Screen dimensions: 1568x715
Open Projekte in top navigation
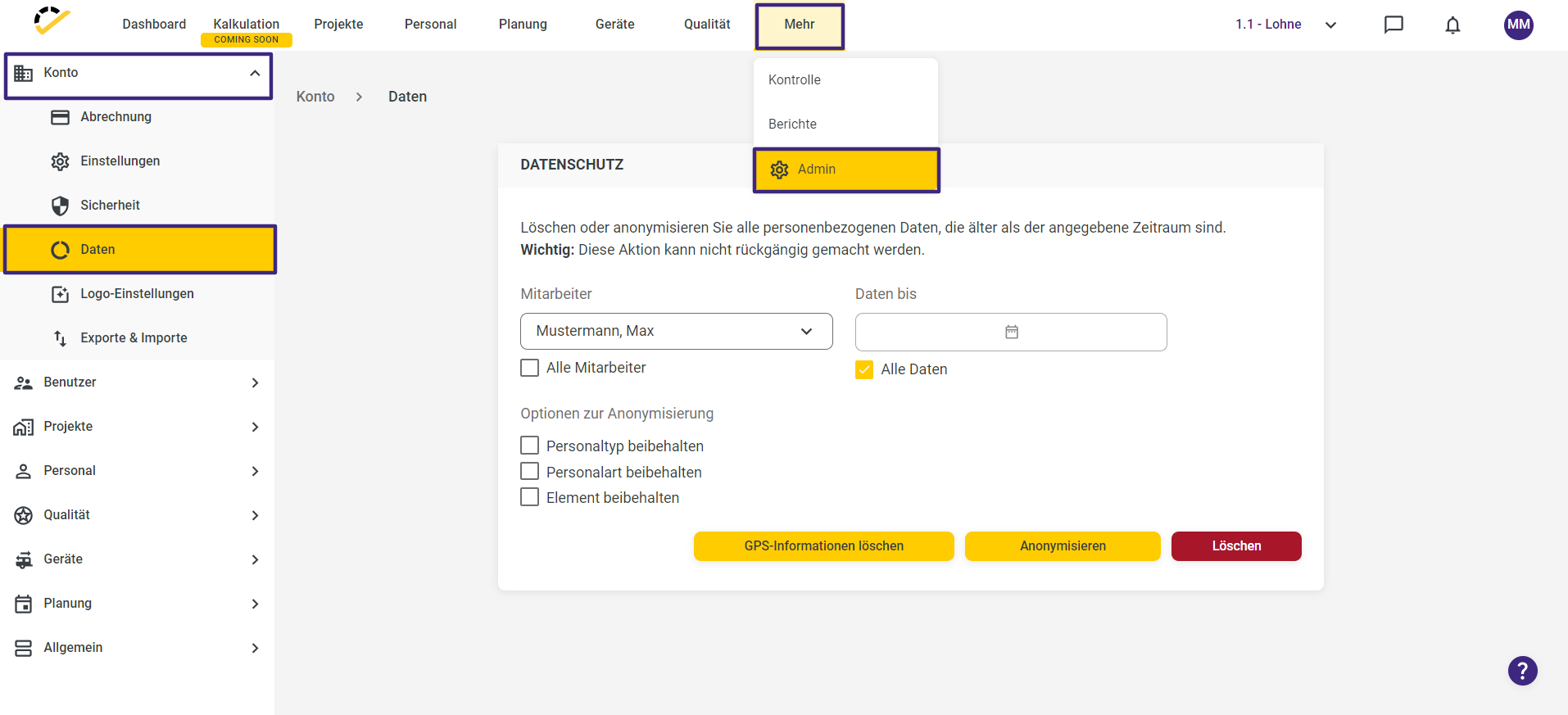tap(338, 25)
